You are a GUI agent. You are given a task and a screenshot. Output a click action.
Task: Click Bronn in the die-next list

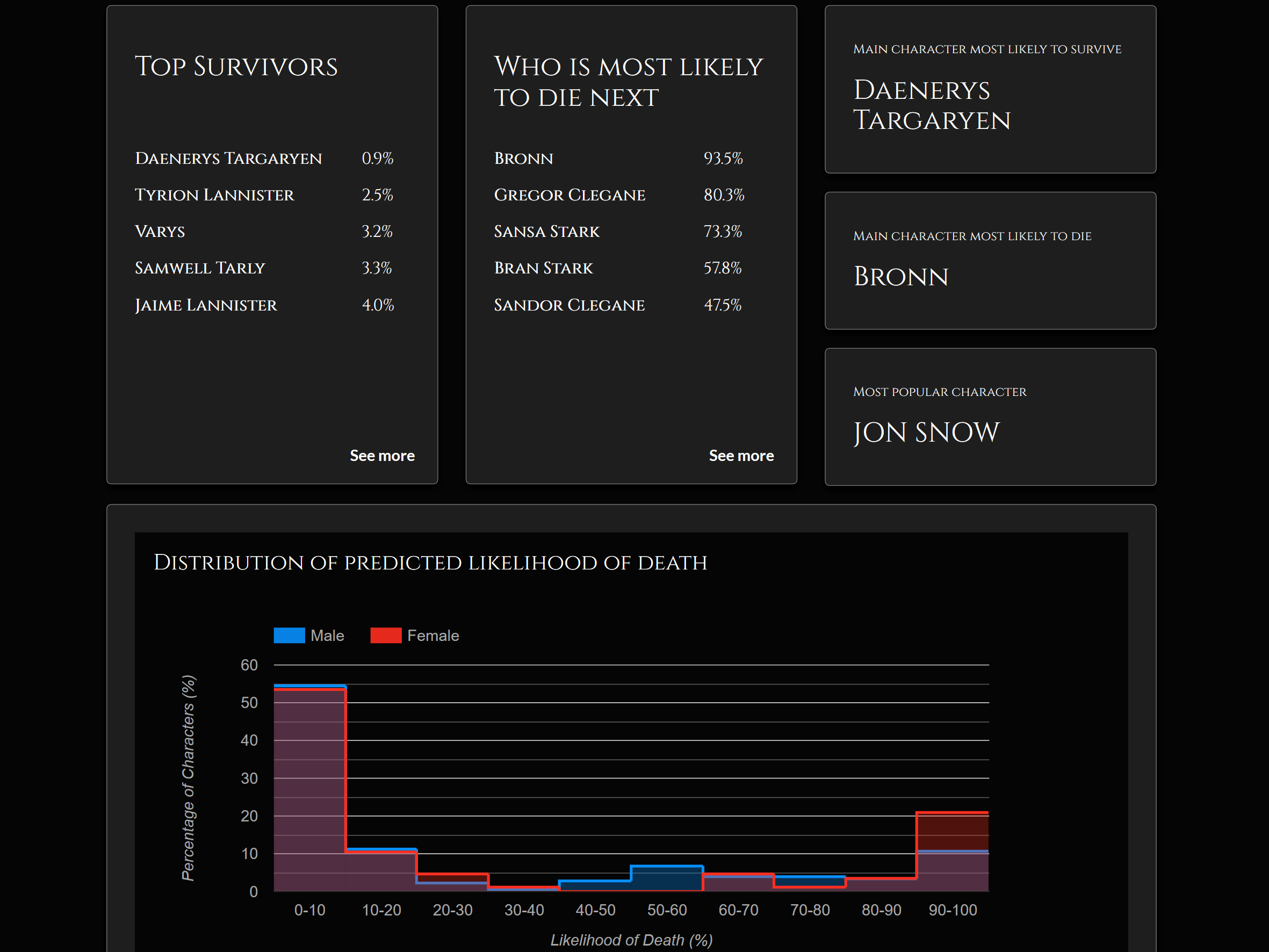(523, 158)
